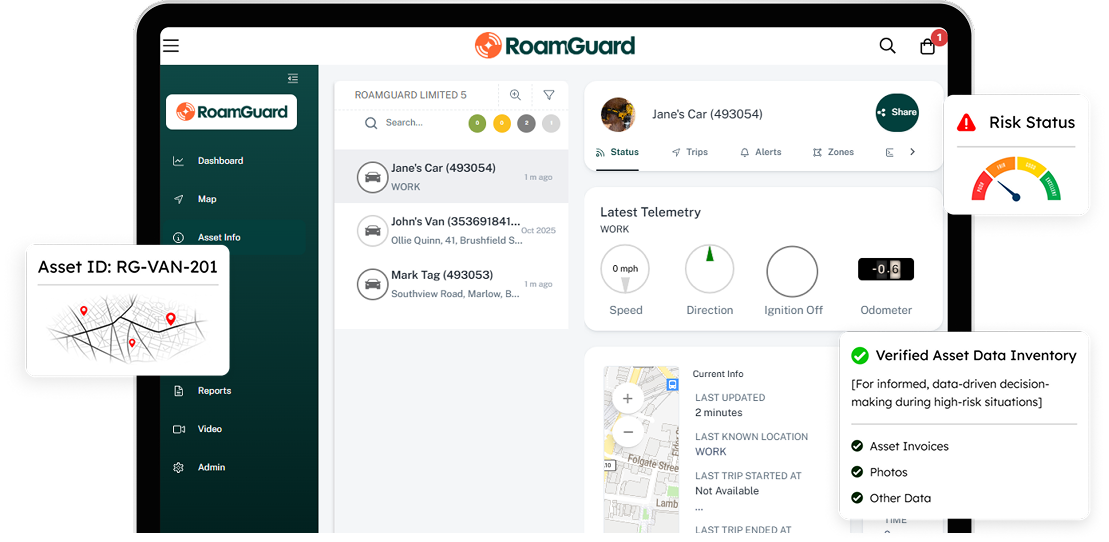The width and height of the screenshot is (1109, 542).
Task: Click the Video camera icon
Action: 178,429
